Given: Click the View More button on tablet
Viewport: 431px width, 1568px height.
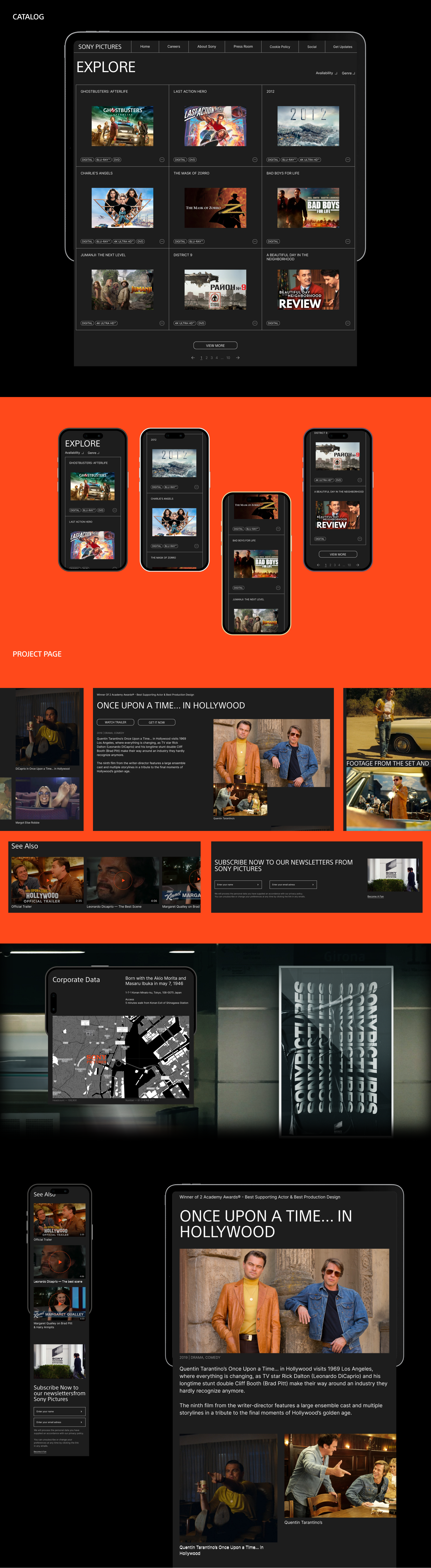Looking at the screenshot, I should (215, 345).
